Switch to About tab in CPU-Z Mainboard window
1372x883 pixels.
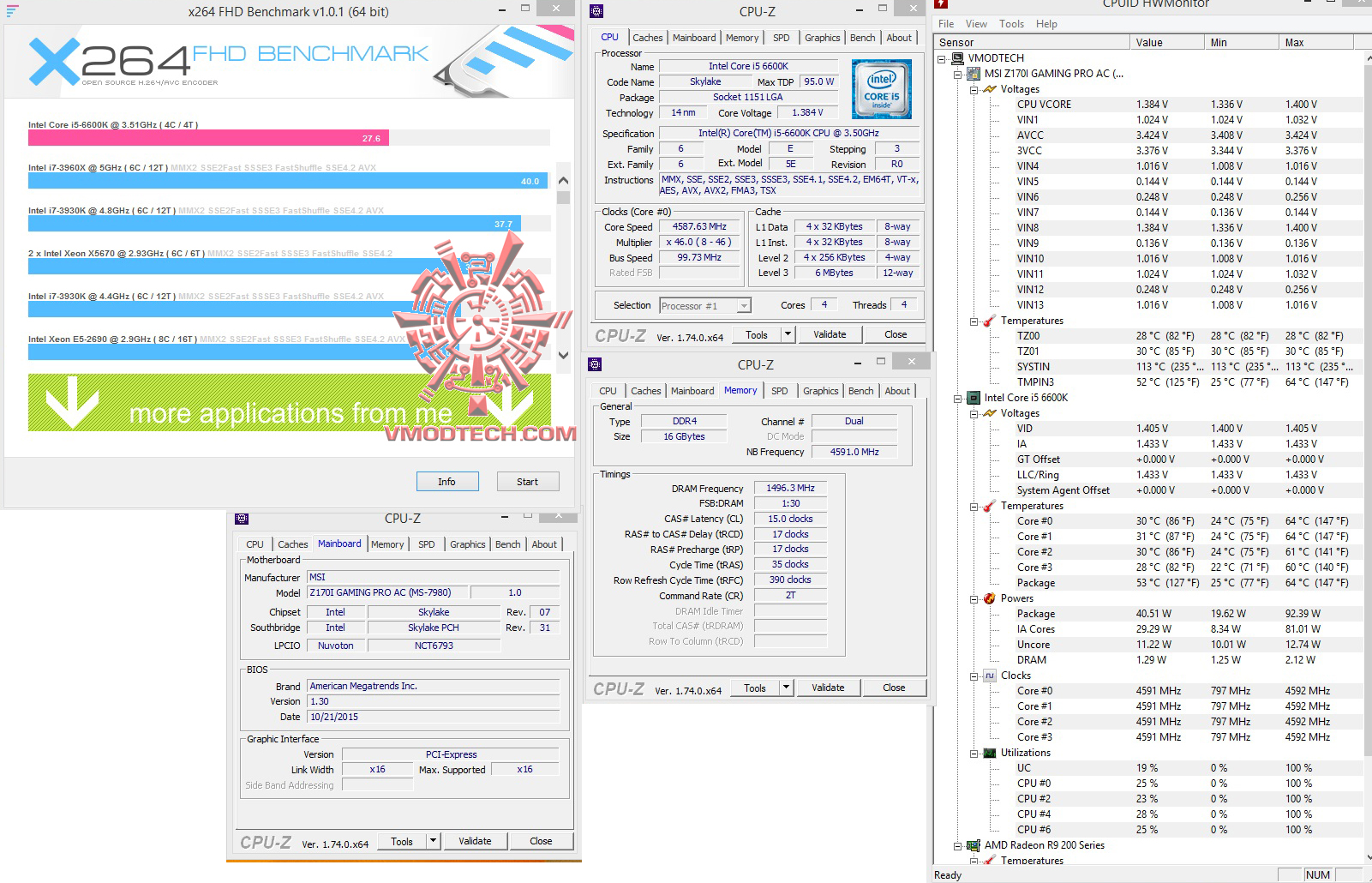(544, 544)
